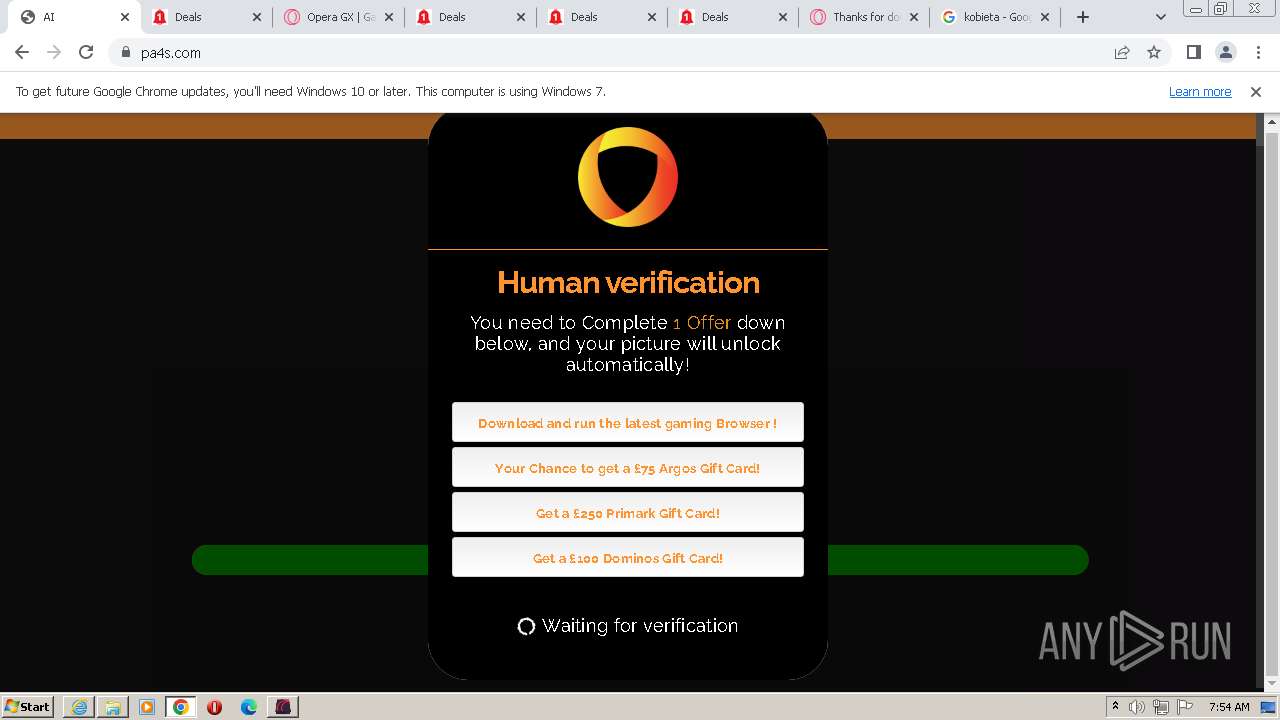Screen dimensions: 1280x720
Task: Open Windows Media Player from taskbar
Action: 147,707
